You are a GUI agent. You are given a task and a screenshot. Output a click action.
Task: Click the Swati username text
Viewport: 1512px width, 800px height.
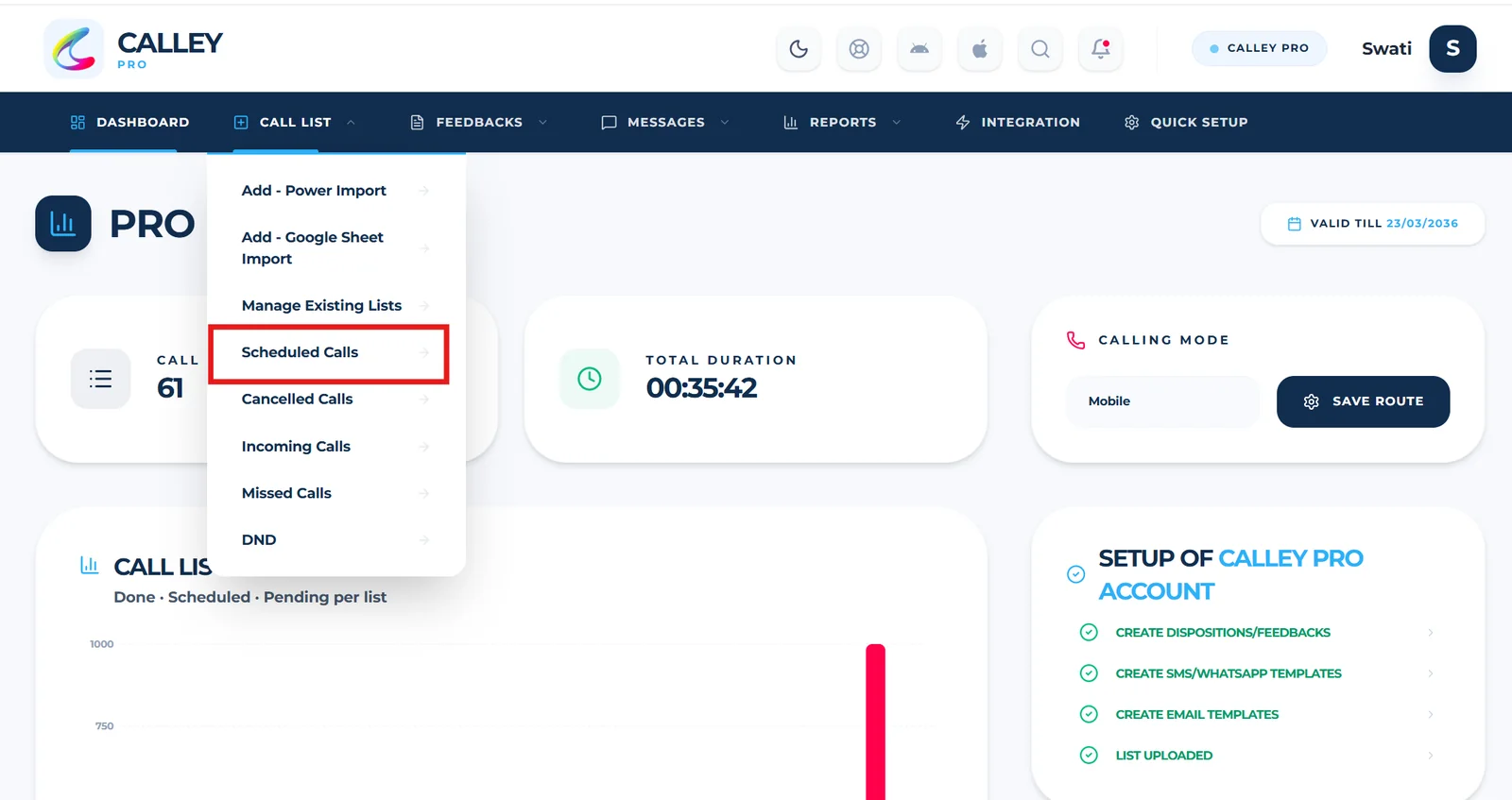(x=1386, y=49)
